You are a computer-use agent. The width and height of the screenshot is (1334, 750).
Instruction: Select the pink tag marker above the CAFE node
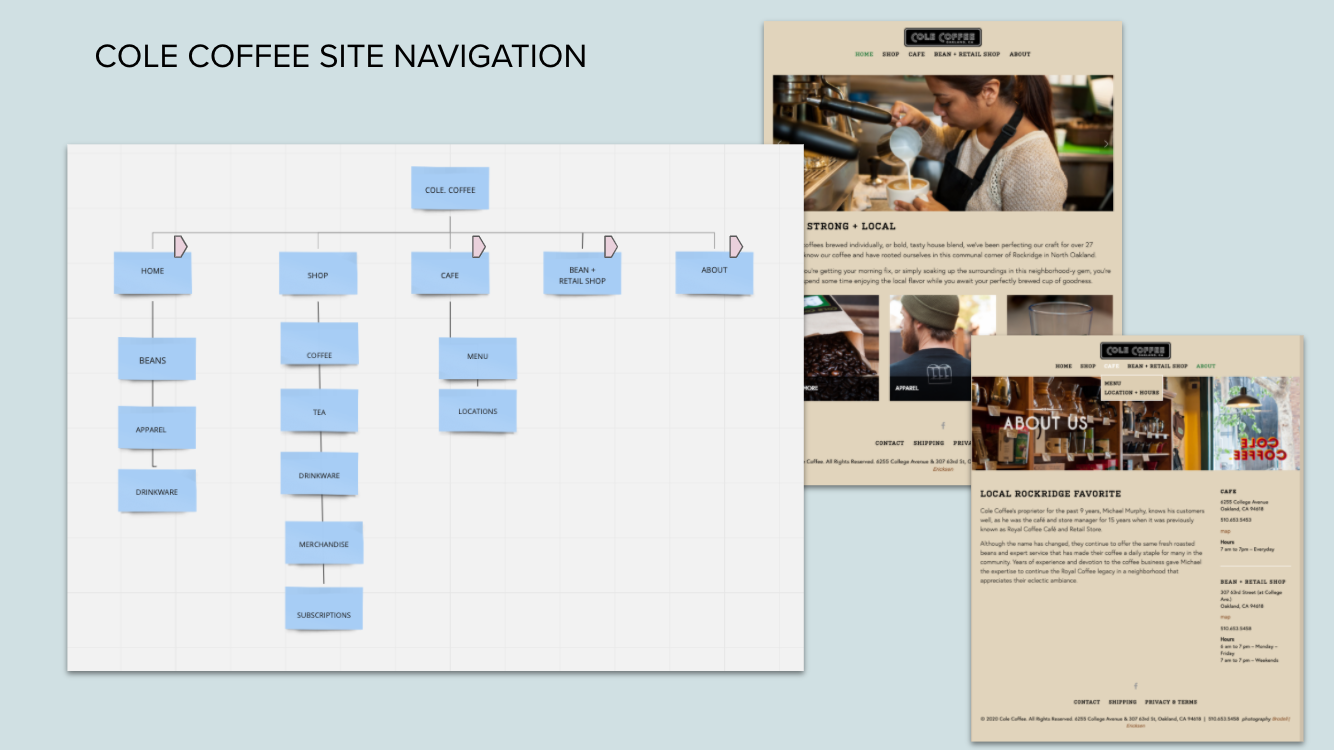click(x=479, y=246)
